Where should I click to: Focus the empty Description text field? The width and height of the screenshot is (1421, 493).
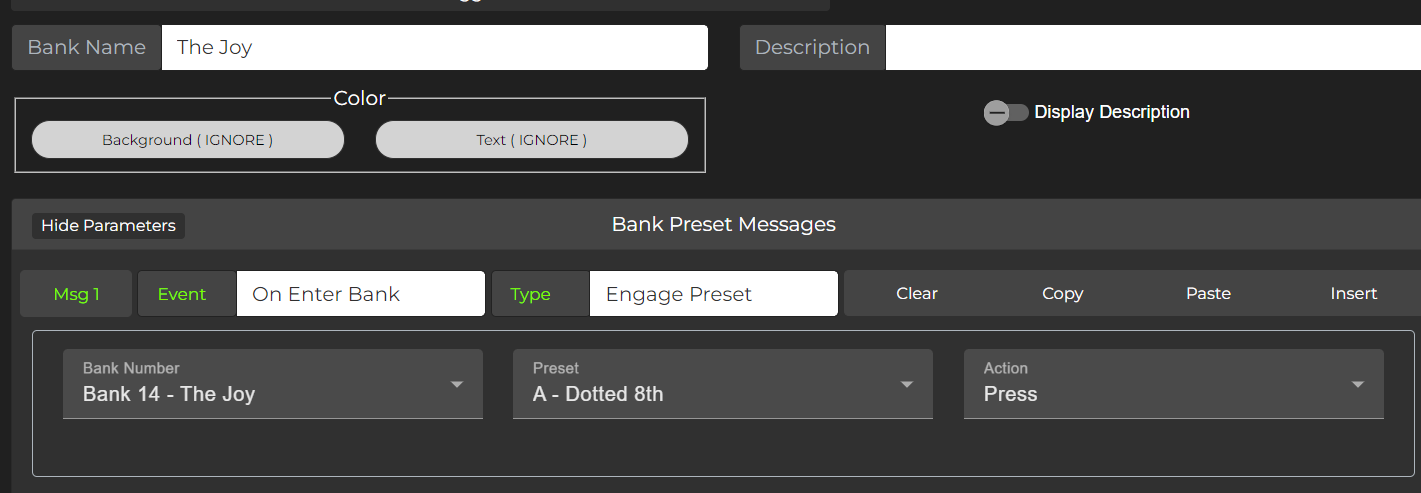[1152, 48]
